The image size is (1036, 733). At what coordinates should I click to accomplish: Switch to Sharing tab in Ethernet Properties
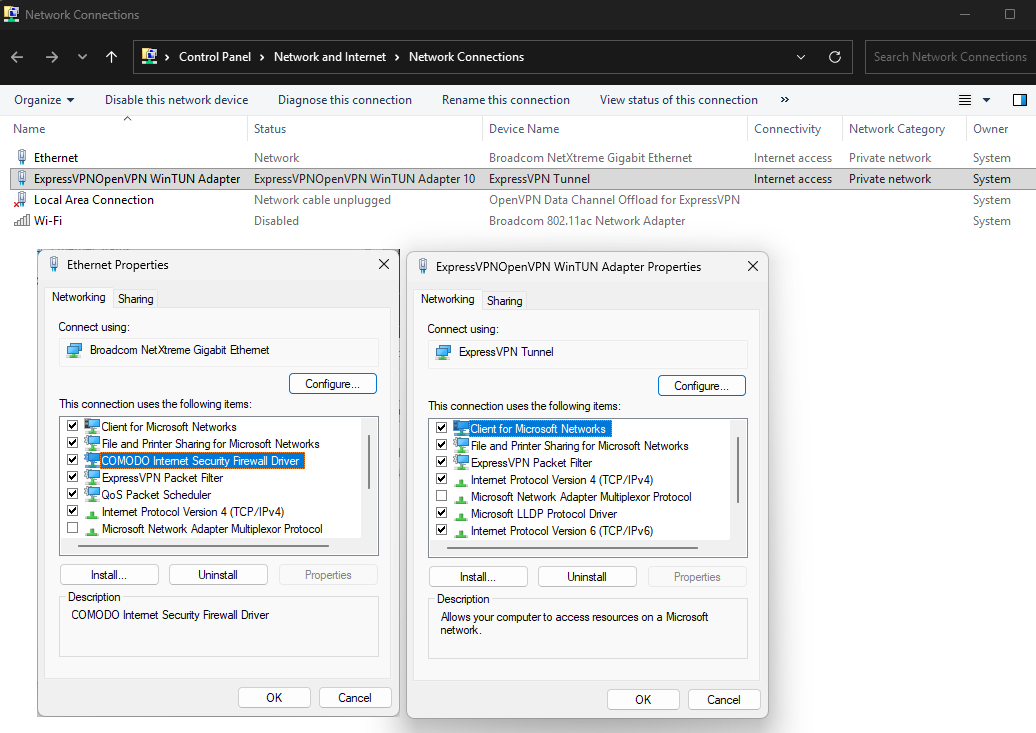tap(136, 299)
